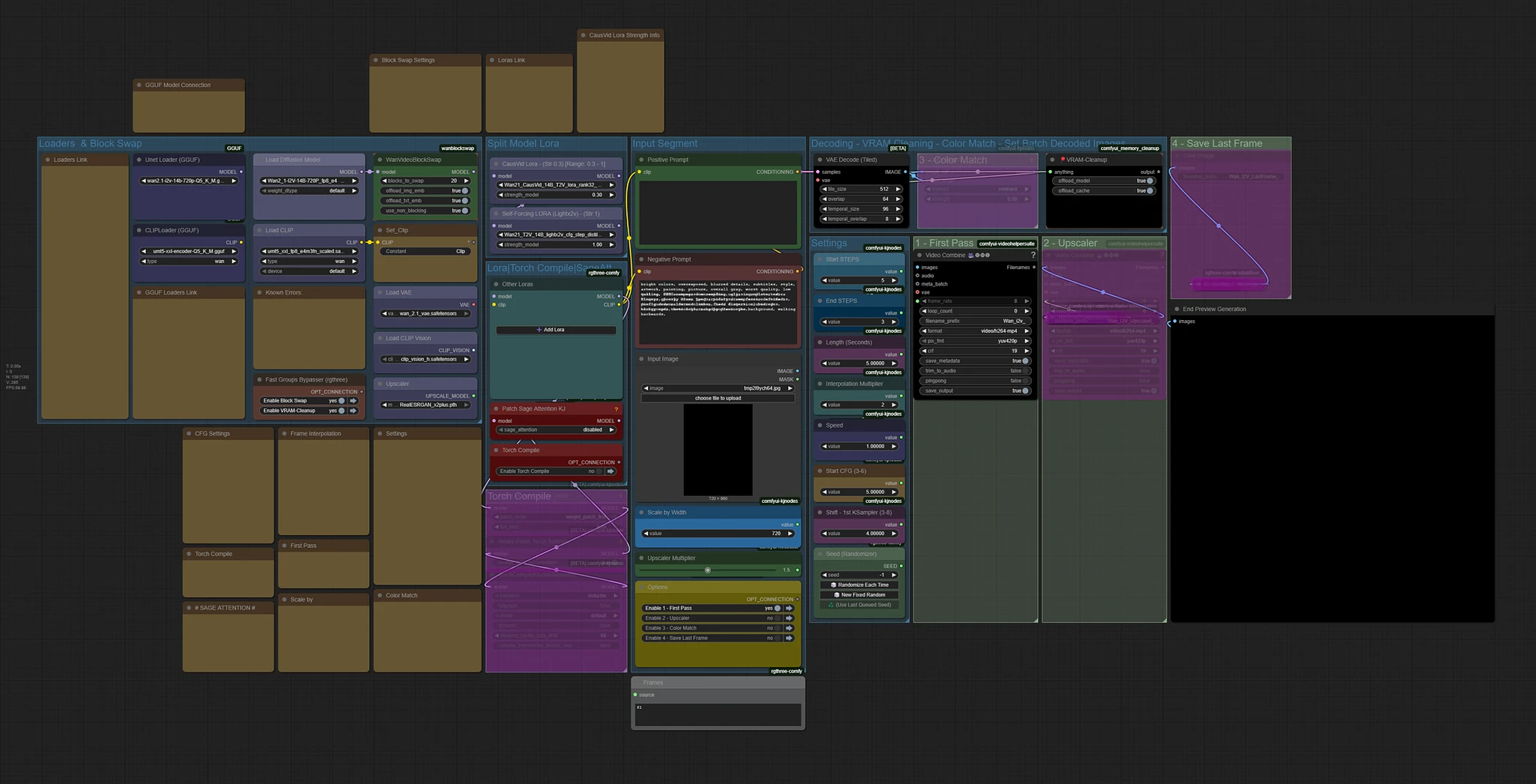The height and width of the screenshot is (784, 1536).
Task: Click choose file to upload button
Action: 718,398
